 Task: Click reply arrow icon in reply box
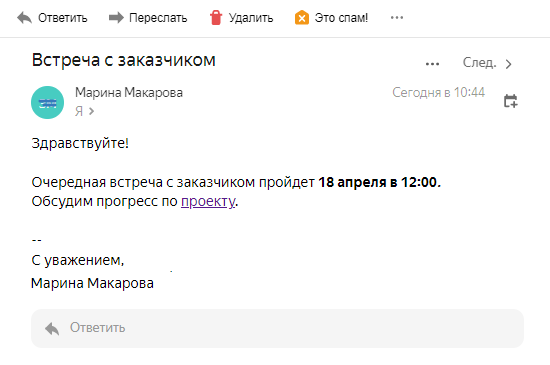click(52, 329)
